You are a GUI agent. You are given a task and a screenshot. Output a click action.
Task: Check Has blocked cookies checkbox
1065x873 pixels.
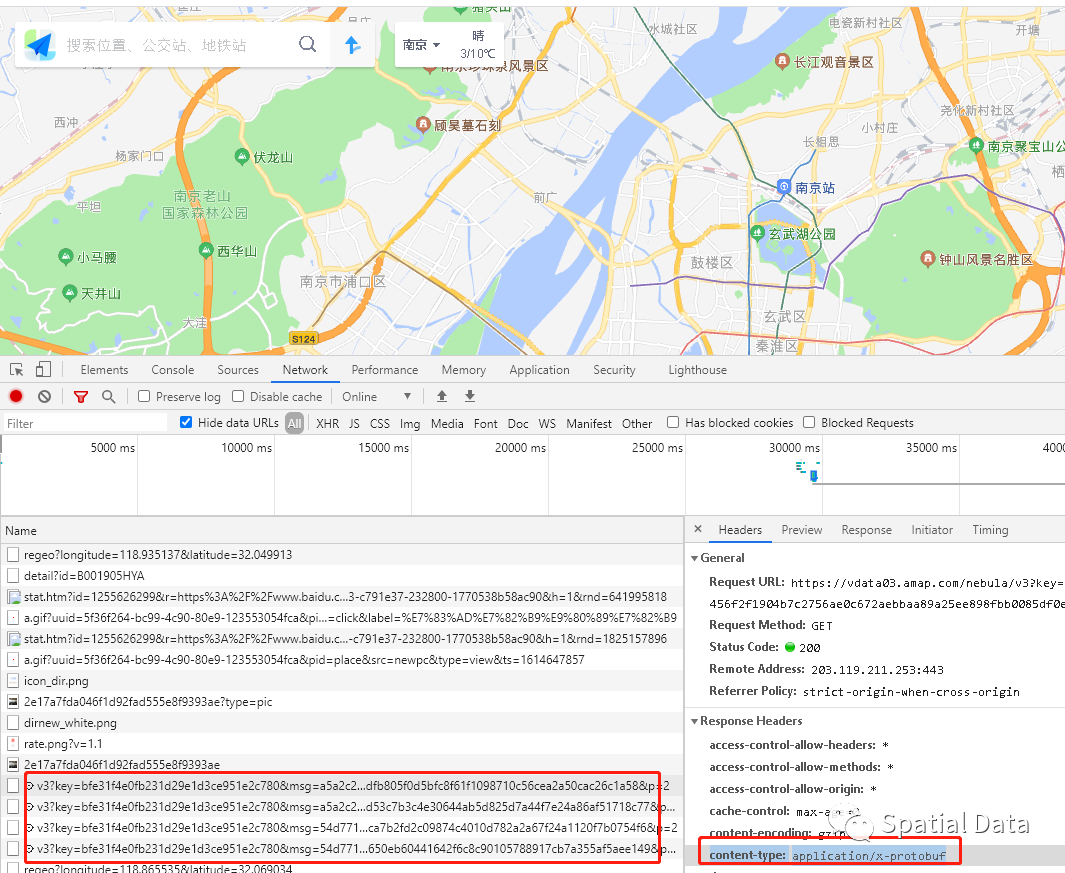point(673,423)
